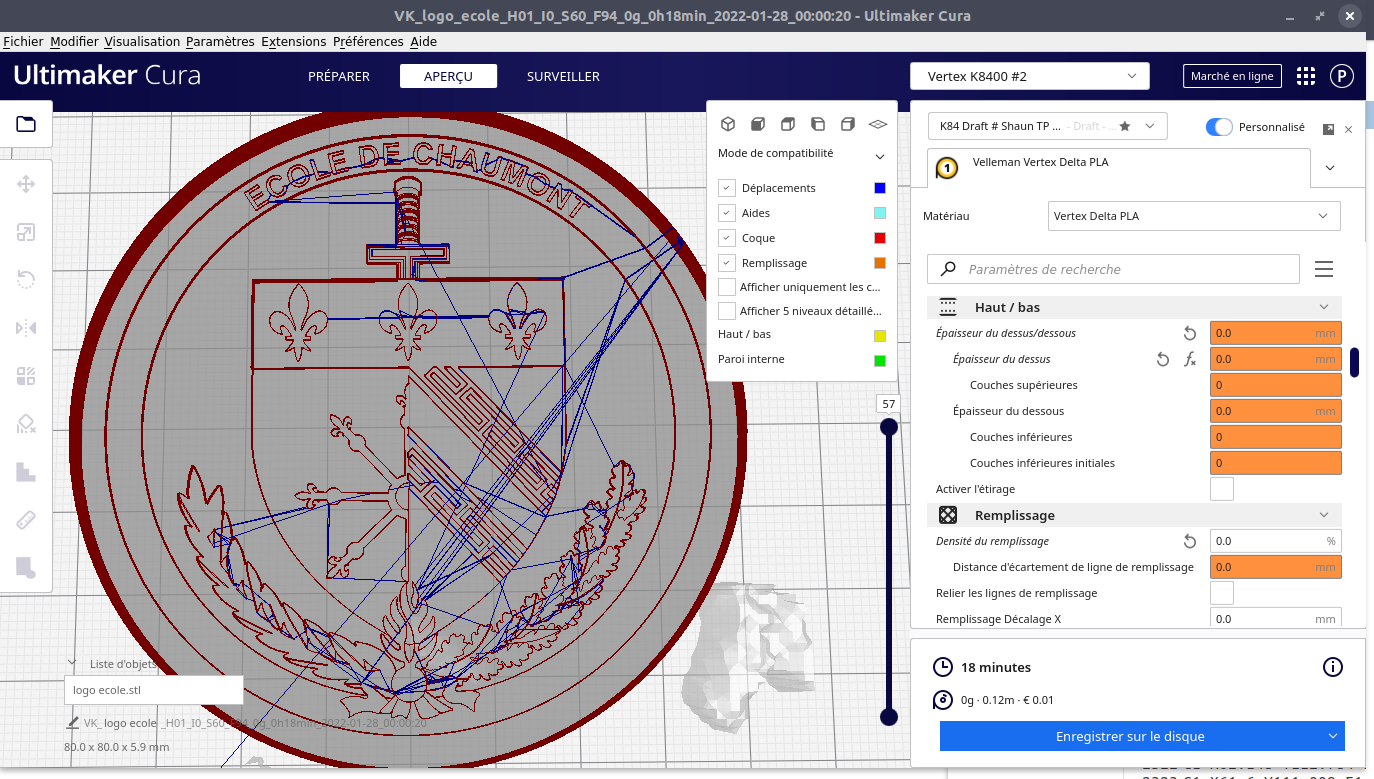
Task: Open the Aide menu
Action: pyautogui.click(x=423, y=41)
